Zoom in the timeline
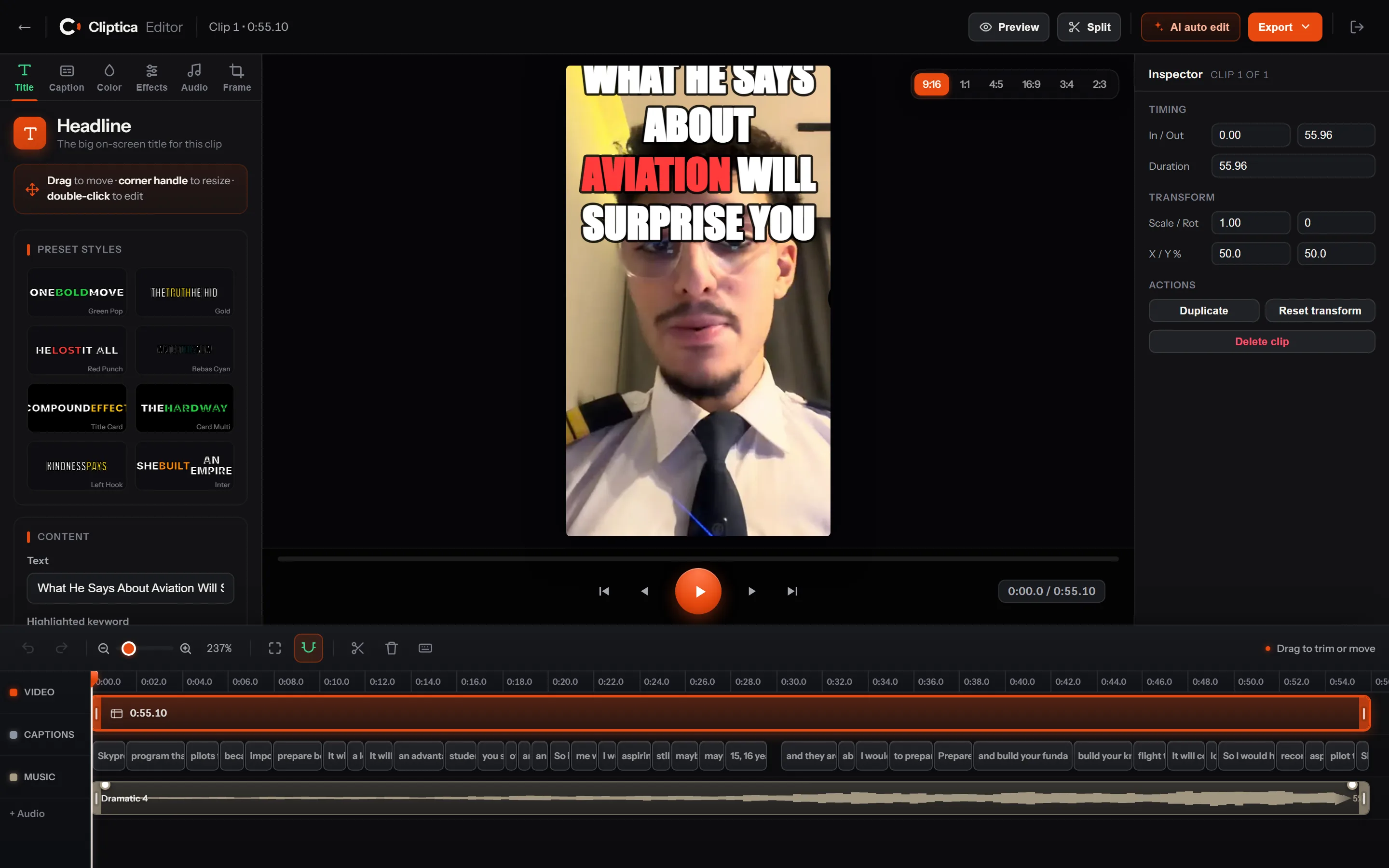Viewport: 1389px width, 868px height. pos(185,648)
